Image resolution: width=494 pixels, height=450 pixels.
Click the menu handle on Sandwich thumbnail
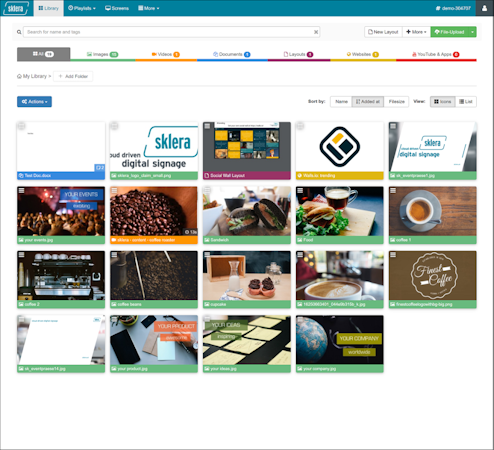click(207, 190)
